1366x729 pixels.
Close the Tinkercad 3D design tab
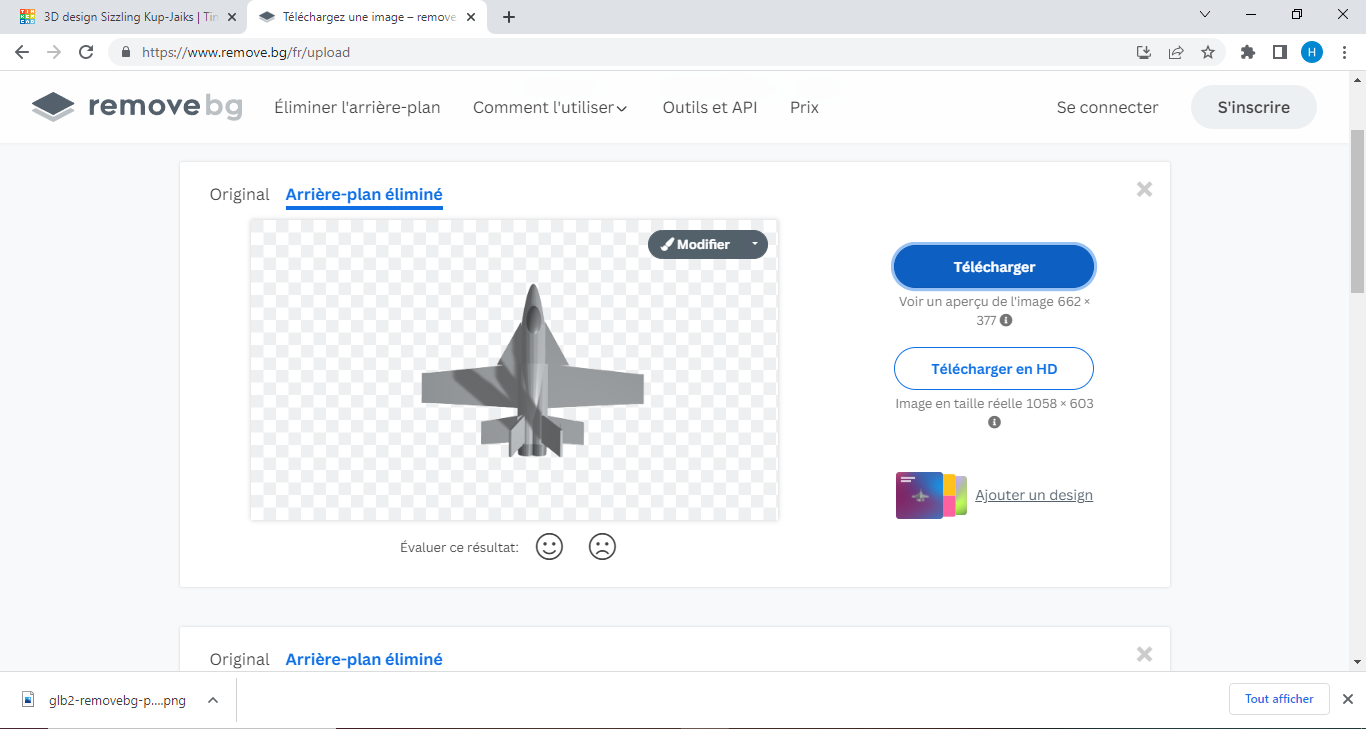[x=233, y=17]
